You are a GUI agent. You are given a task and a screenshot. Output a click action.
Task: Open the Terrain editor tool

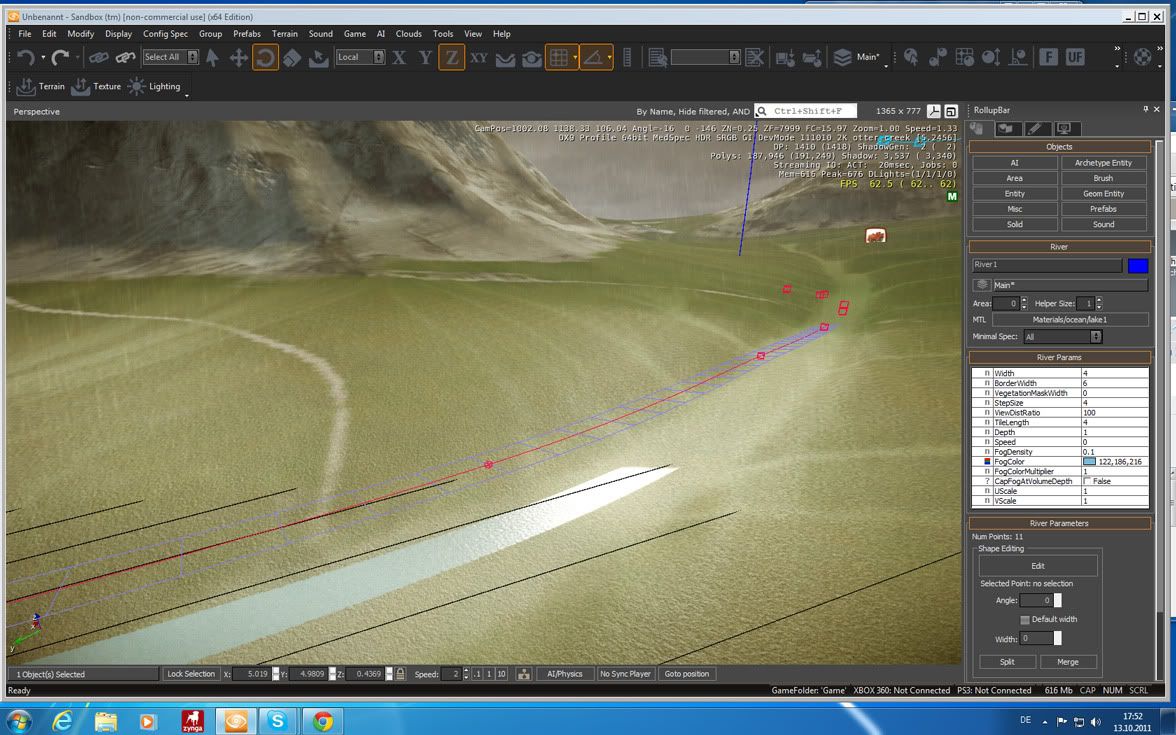click(41, 87)
